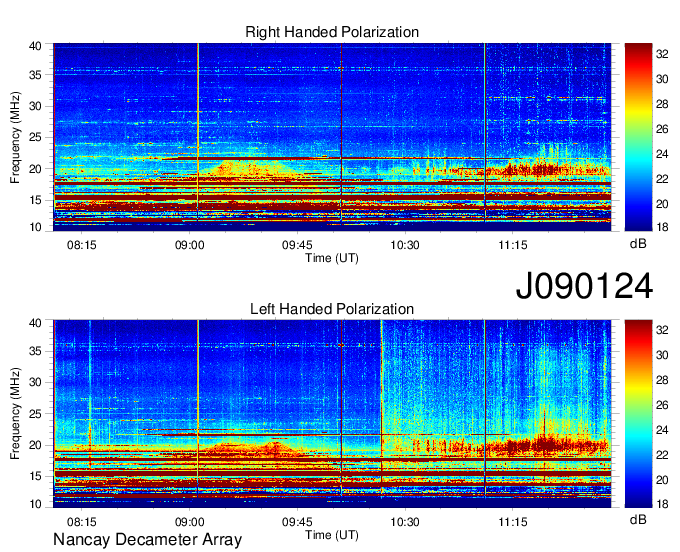Click the "Nancay Decameter Array" caption
The image size is (680, 552).
147,540
